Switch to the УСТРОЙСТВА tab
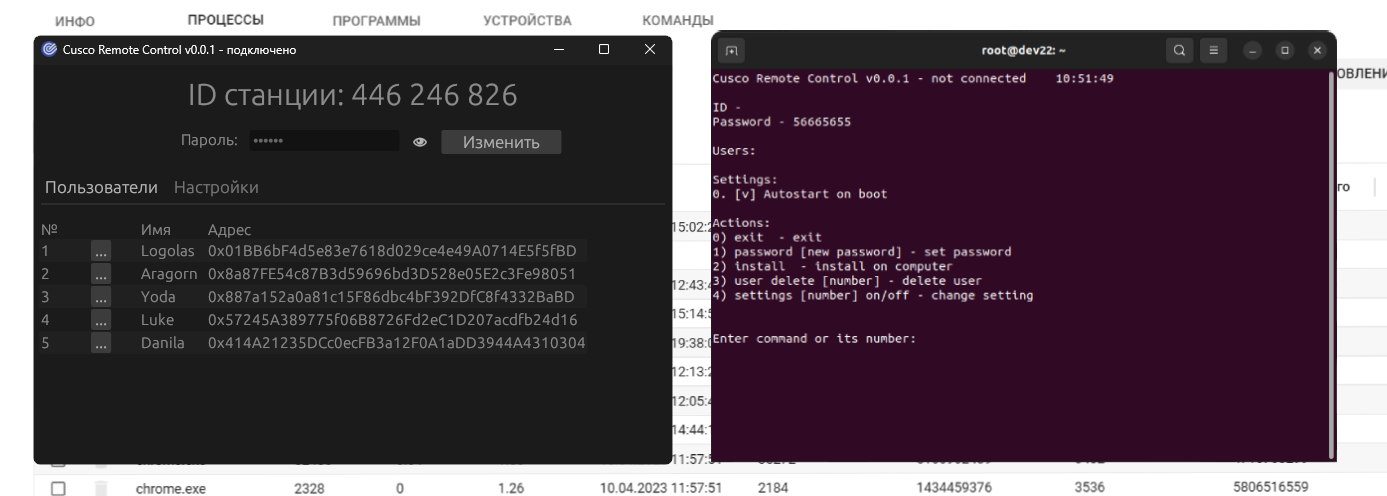This screenshot has width=1387, height=496. coord(527,20)
